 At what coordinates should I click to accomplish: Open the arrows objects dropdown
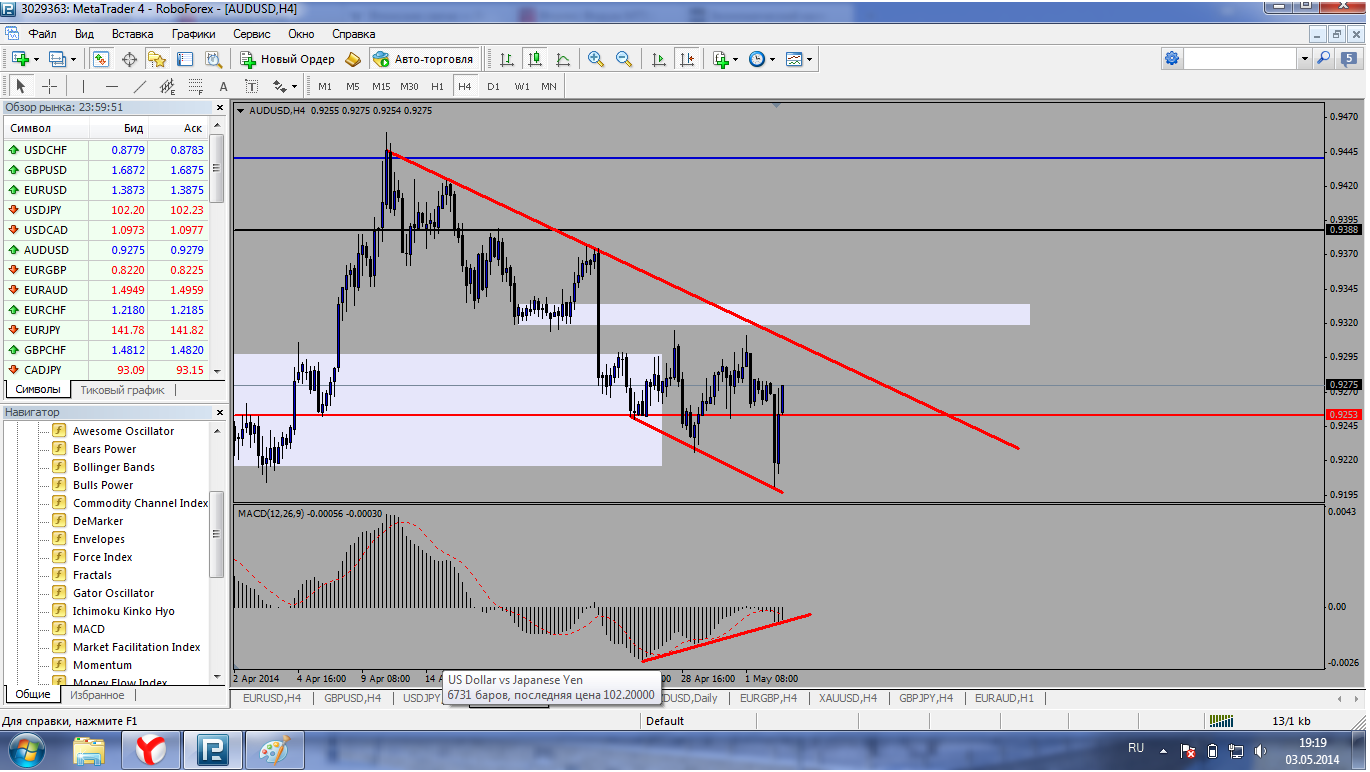point(285,86)
